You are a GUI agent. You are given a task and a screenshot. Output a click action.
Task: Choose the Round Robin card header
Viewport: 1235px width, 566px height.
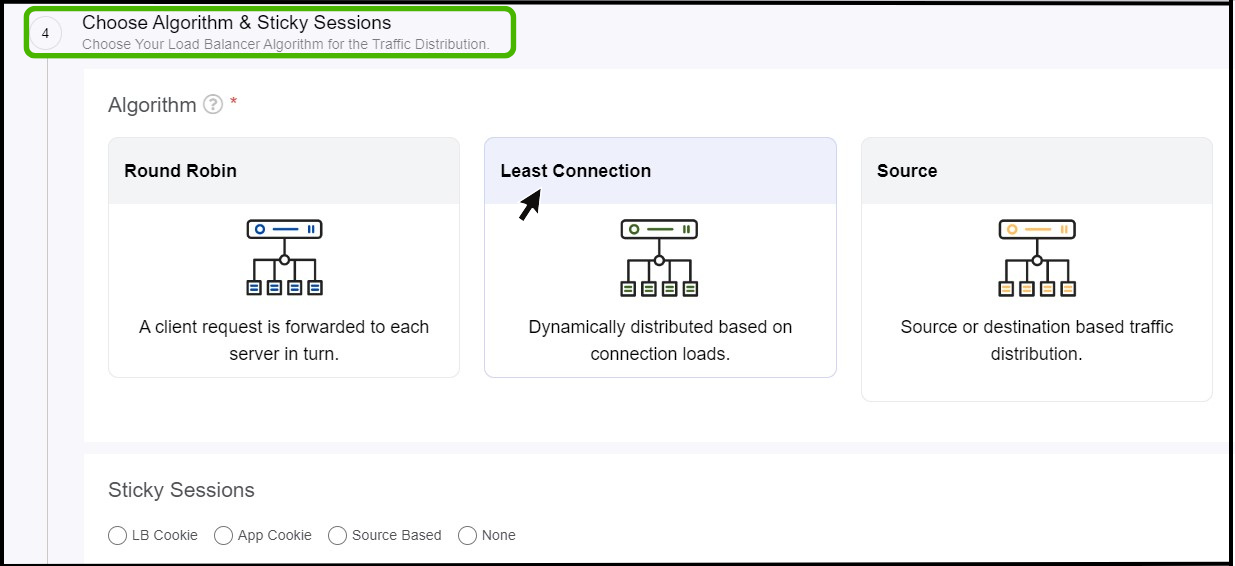(284, 171)
